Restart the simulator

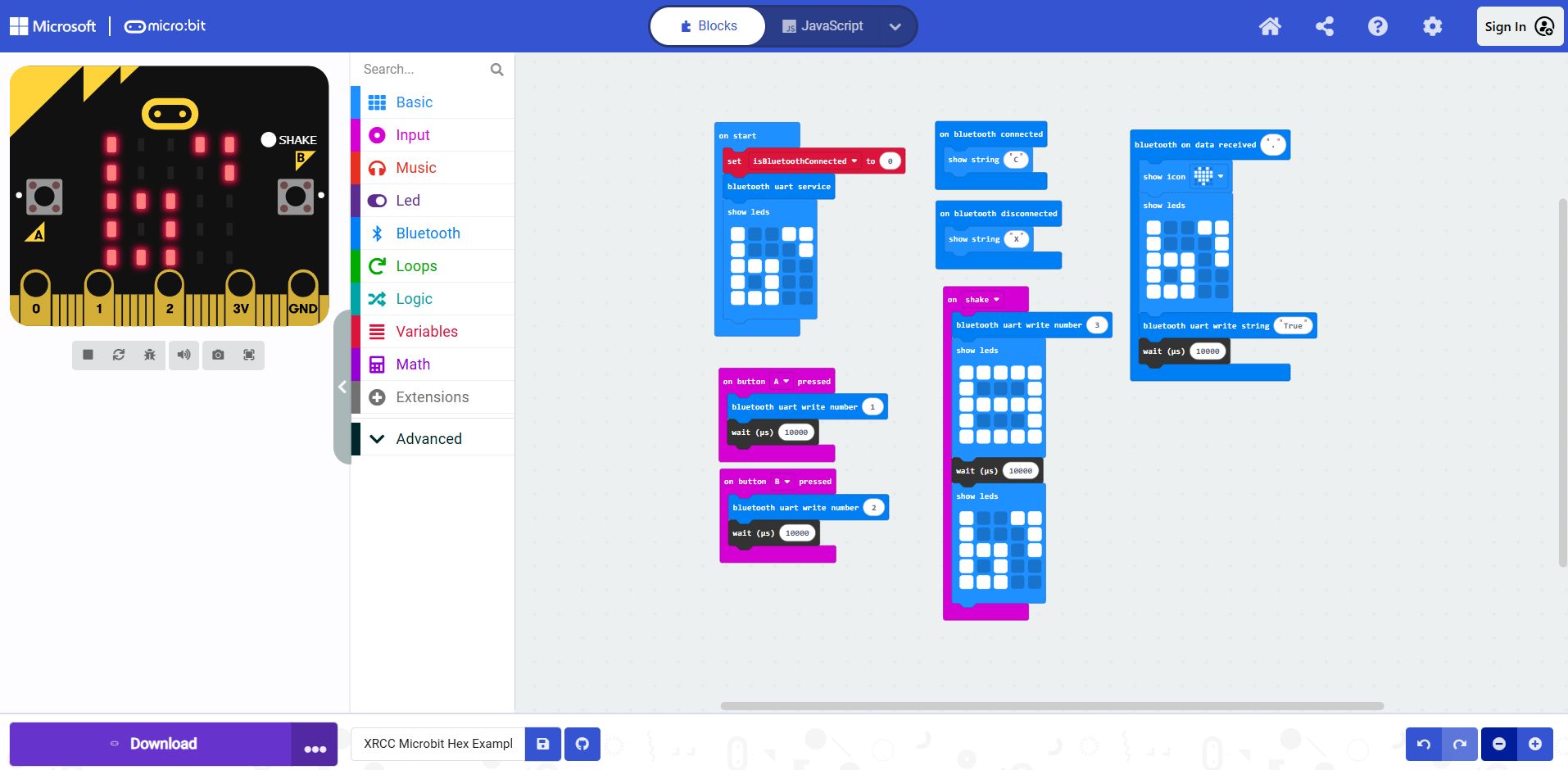pos(119,355)
